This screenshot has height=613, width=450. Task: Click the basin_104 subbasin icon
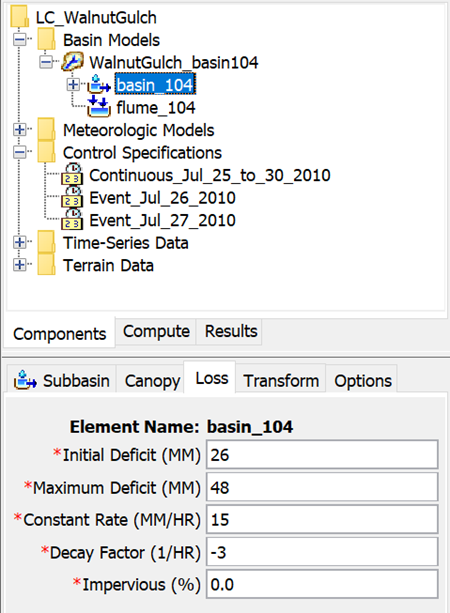coord(99,84)
